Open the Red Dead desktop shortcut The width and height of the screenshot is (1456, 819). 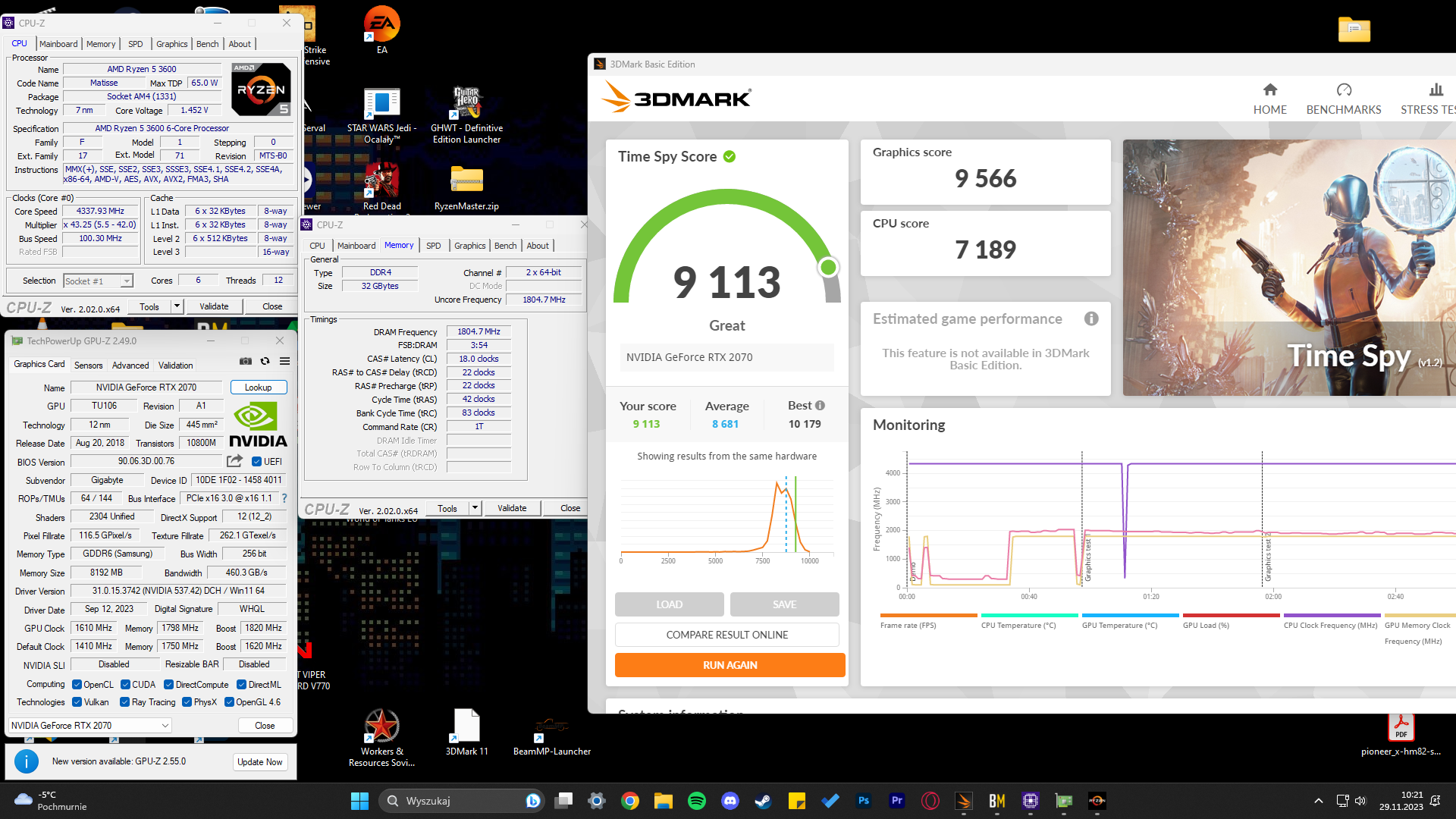tap(381, 187)
